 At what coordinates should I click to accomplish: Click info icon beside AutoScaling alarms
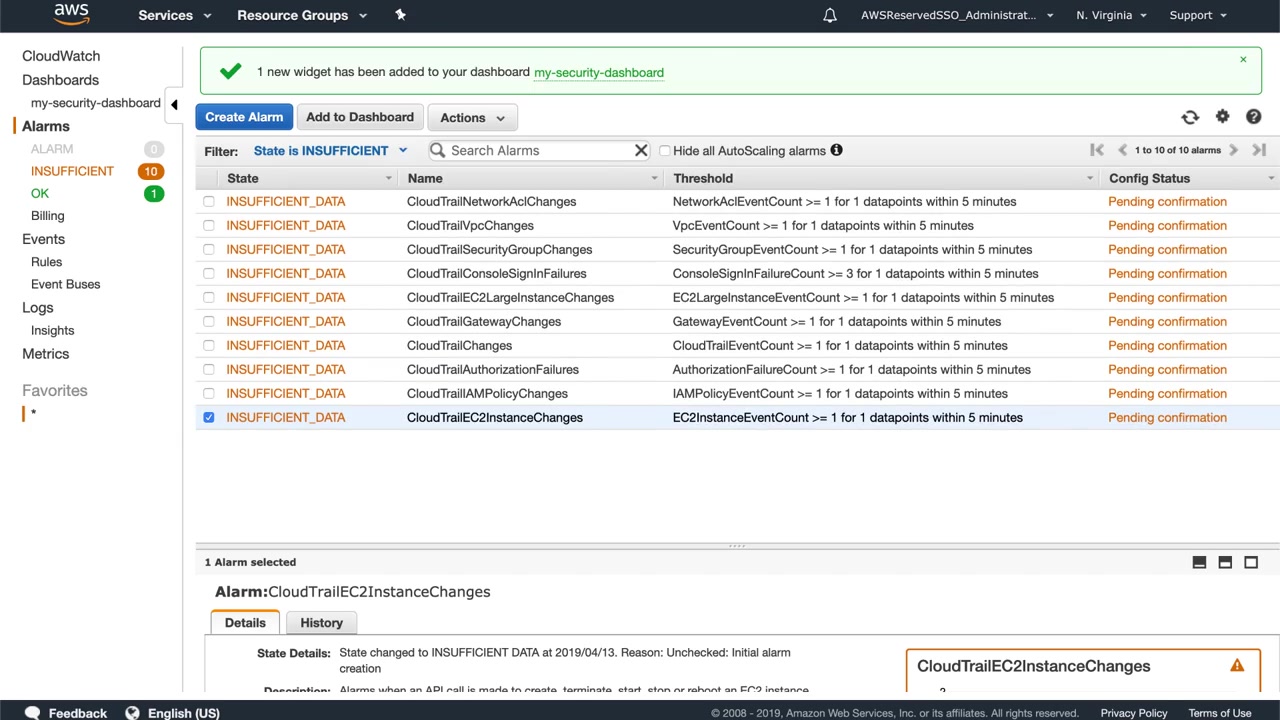click(836, 150)
